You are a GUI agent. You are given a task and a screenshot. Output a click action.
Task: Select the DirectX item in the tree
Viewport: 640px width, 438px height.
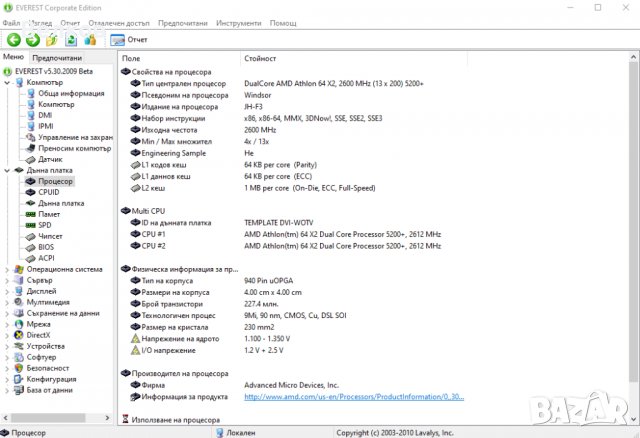40,335
